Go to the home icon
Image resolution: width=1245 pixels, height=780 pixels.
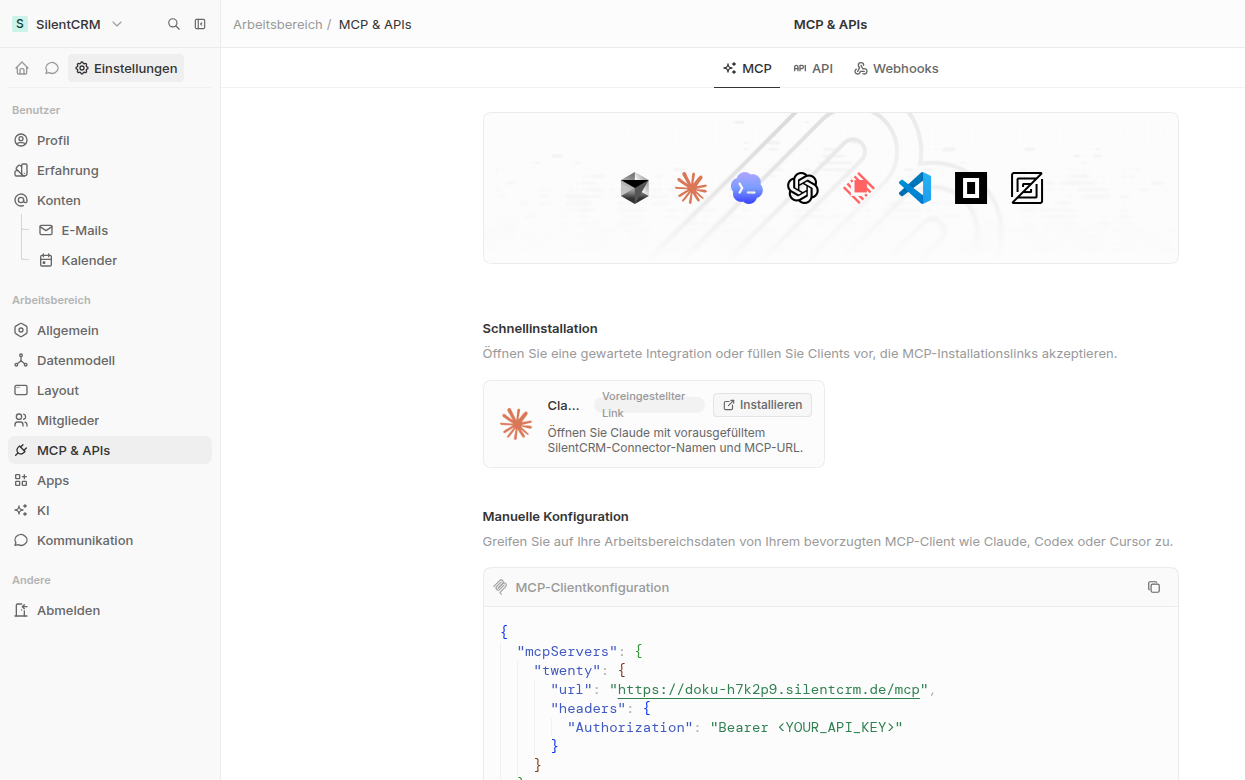[22, 68]
